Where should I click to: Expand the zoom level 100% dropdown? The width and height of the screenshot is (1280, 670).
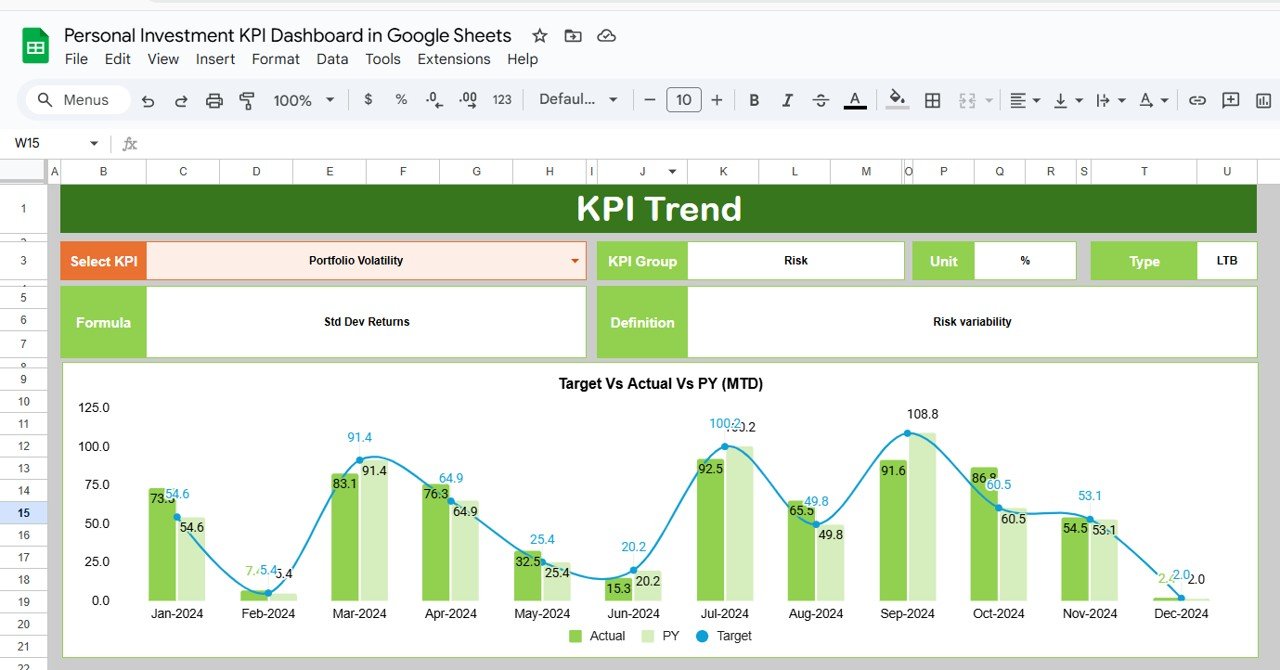[305, 100]
